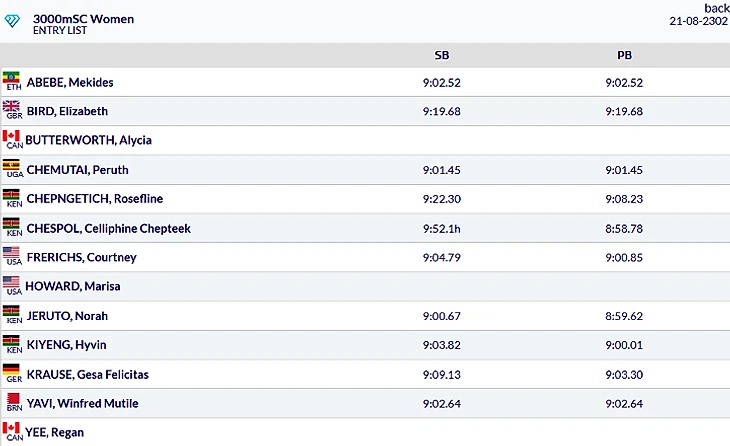Click USA flag beside Courtney Frerichs
Screen dimensions: 730x446
(12, 255)
